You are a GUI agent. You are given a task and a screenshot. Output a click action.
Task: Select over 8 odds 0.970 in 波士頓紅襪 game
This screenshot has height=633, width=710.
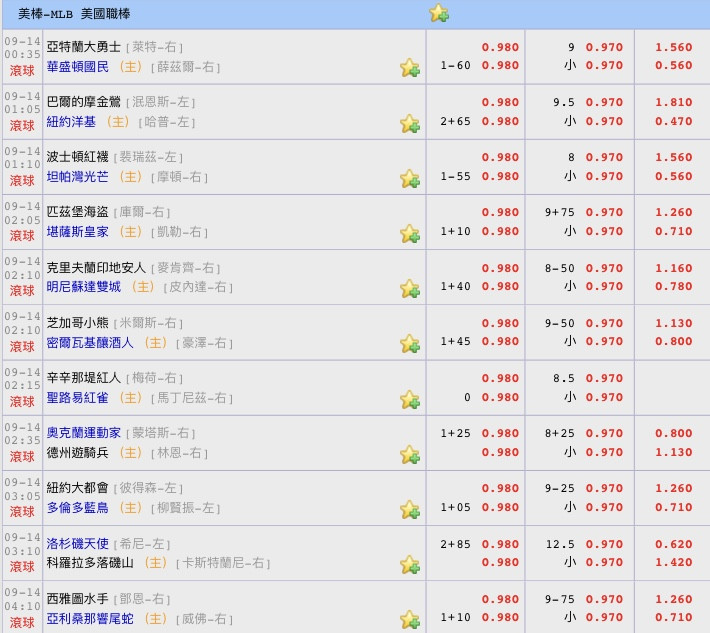click(x=604, y=157)
